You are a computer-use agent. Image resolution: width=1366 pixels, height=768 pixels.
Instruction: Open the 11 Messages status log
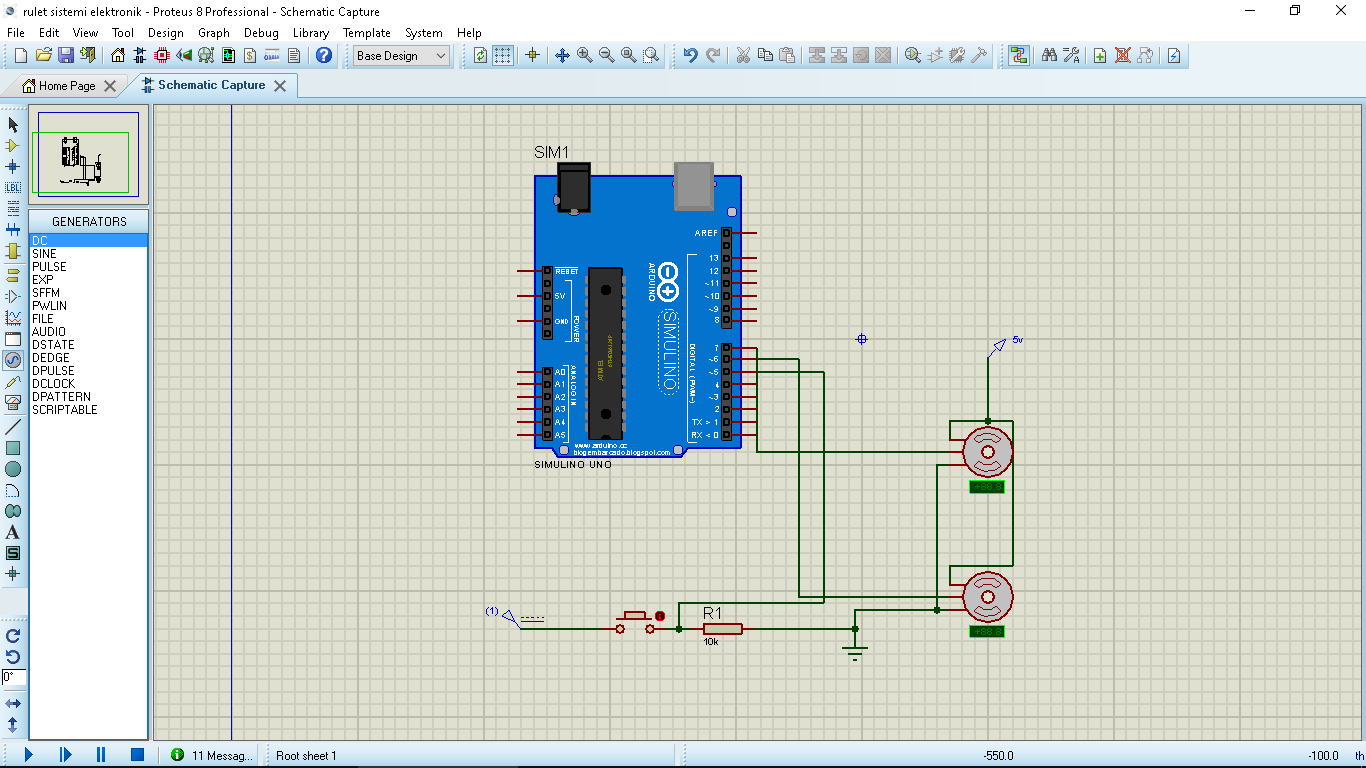(212, 755)
